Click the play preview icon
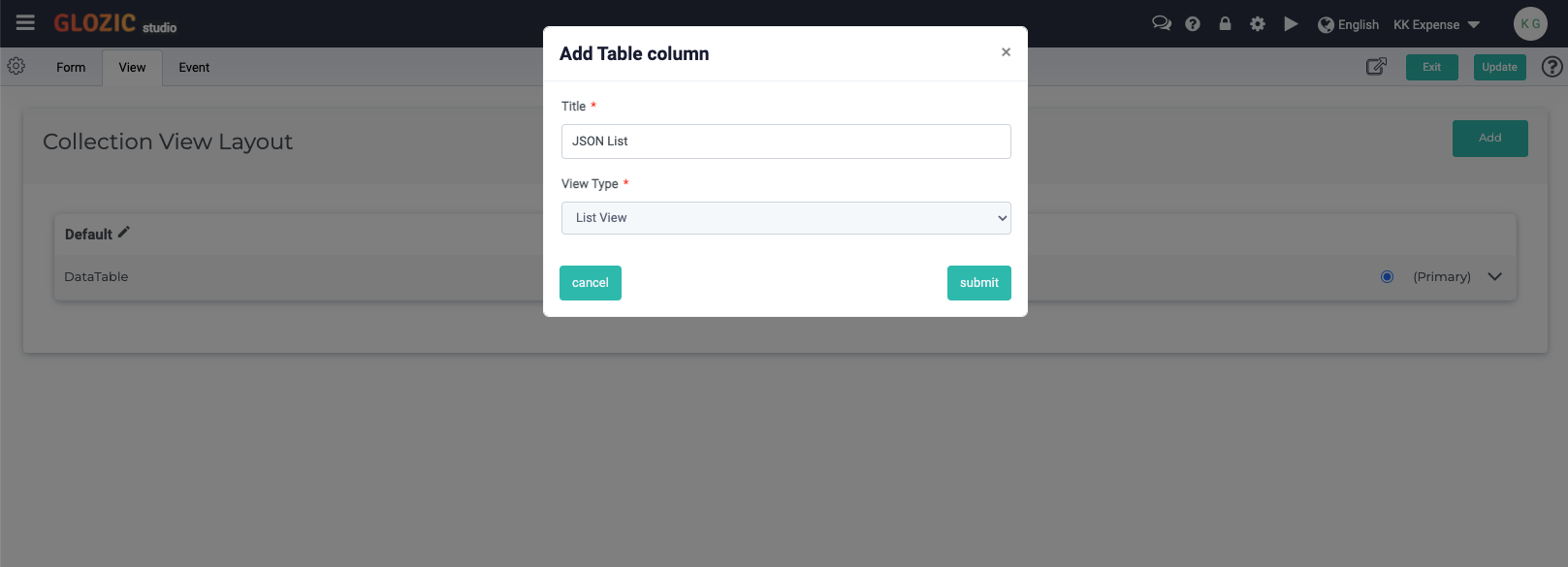1568x567 pixels. tap(1291, 24)
